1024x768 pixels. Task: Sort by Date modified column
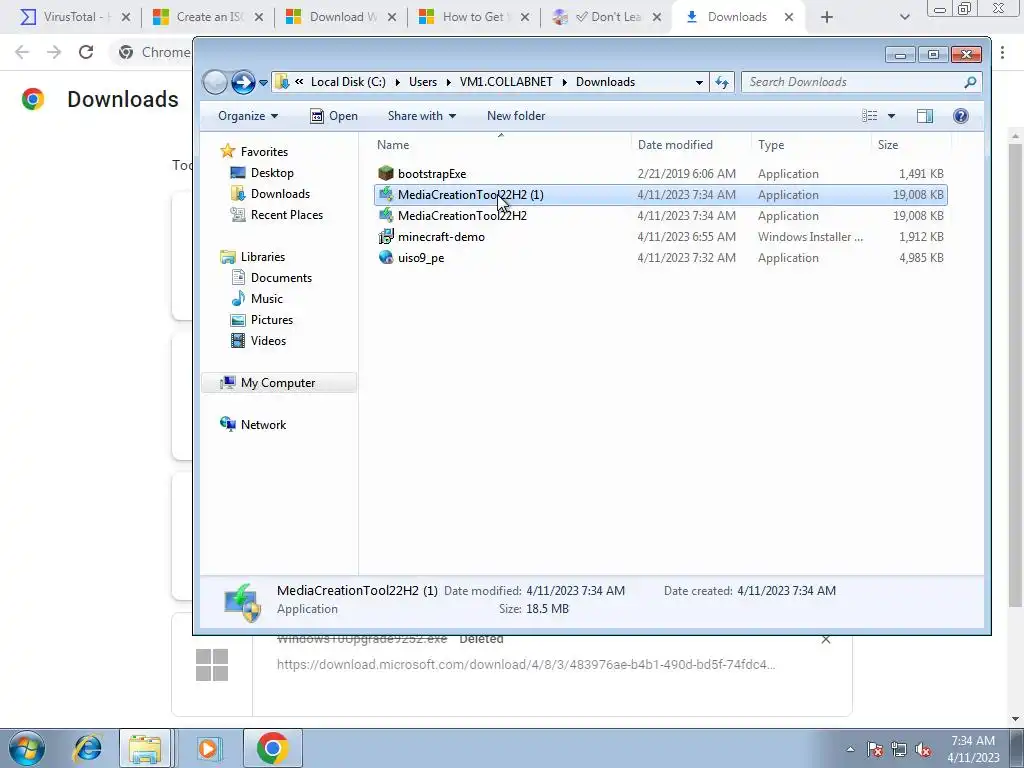691,144
